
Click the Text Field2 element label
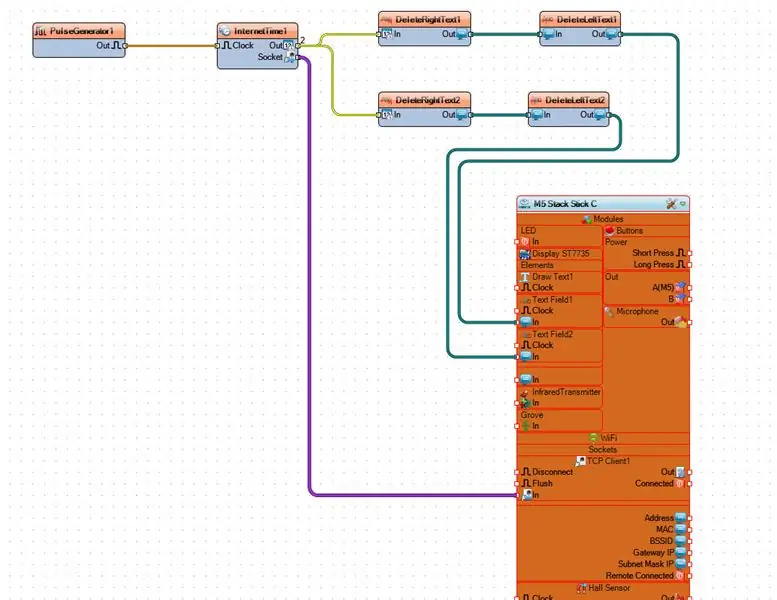[x=552, y=334]
